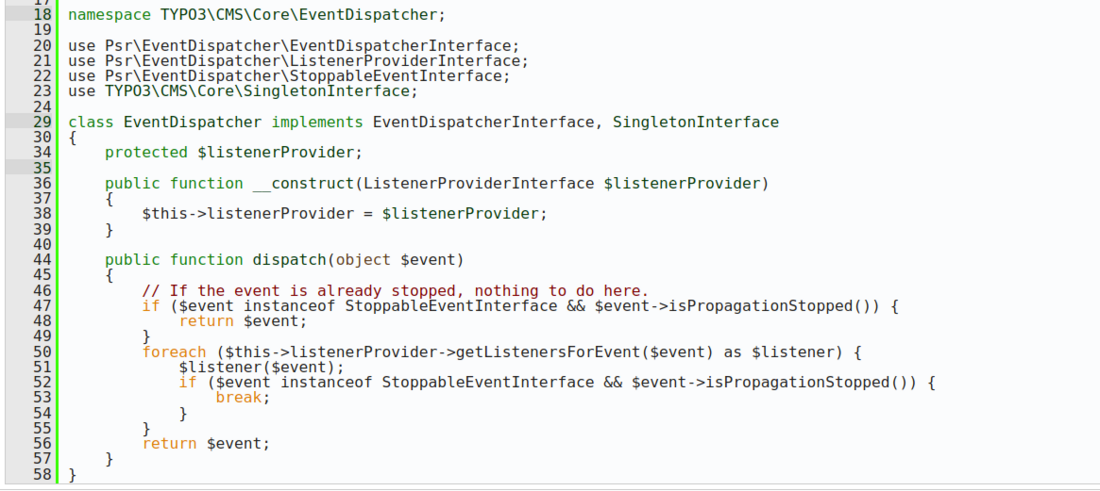The height and width of the screenshot is (491, 1100).
Task: Click the protected $listenerProvider property
Action: 233,153
